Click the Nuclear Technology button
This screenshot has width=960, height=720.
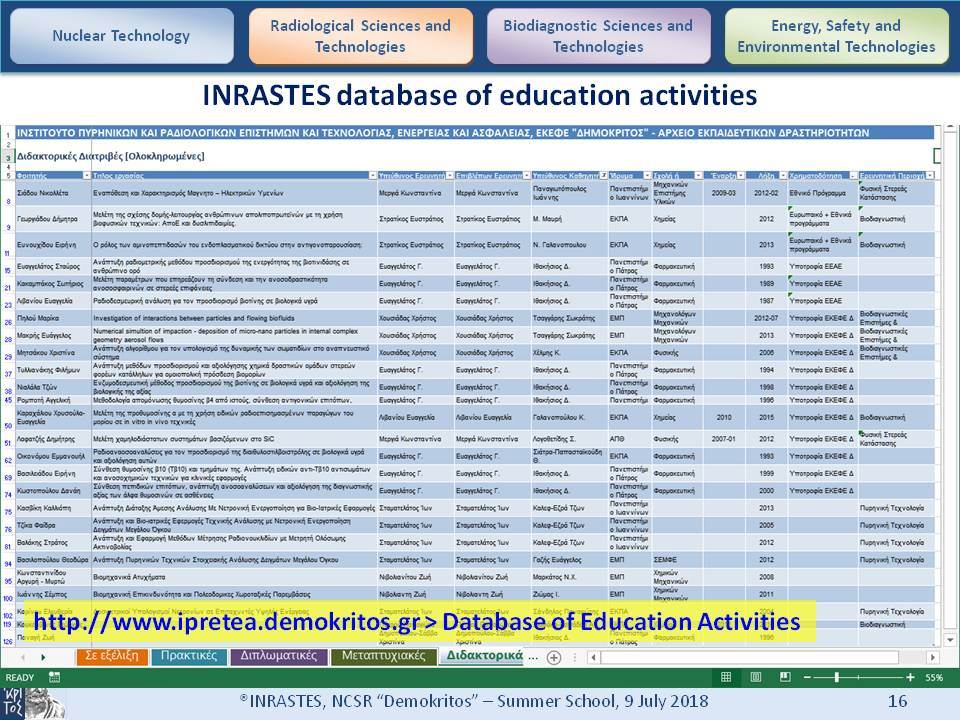pyautogui.click(x=121, y=36)
